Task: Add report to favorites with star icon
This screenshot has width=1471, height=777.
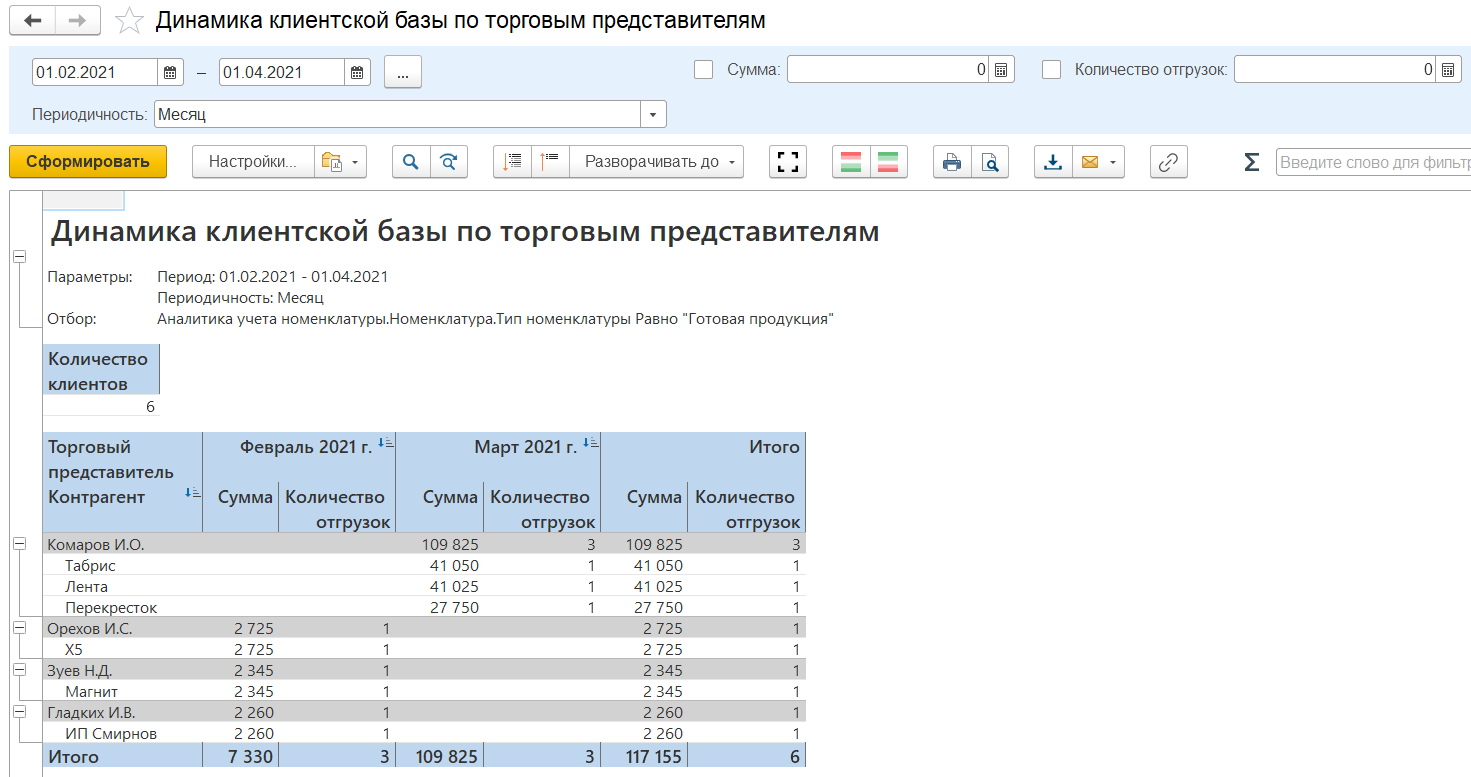Action: coord(129,21)
